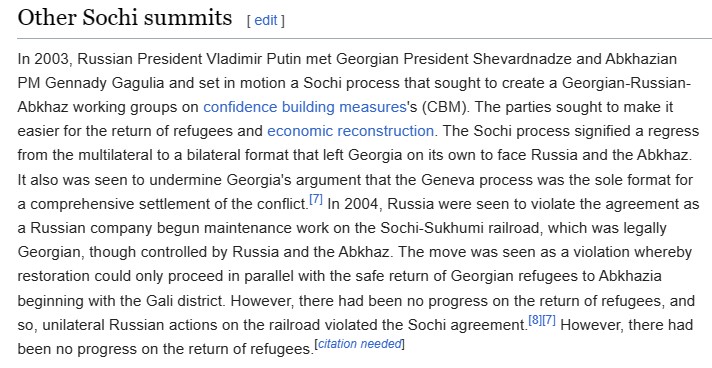Click the 'Other Sochi summits' heading text
Image resolution: width=712 pixels, height=368 pixels.
point(124,18)
